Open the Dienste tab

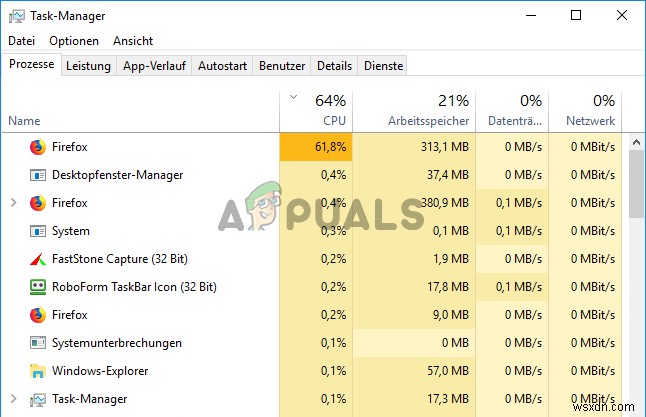click(x=384, y=66)
